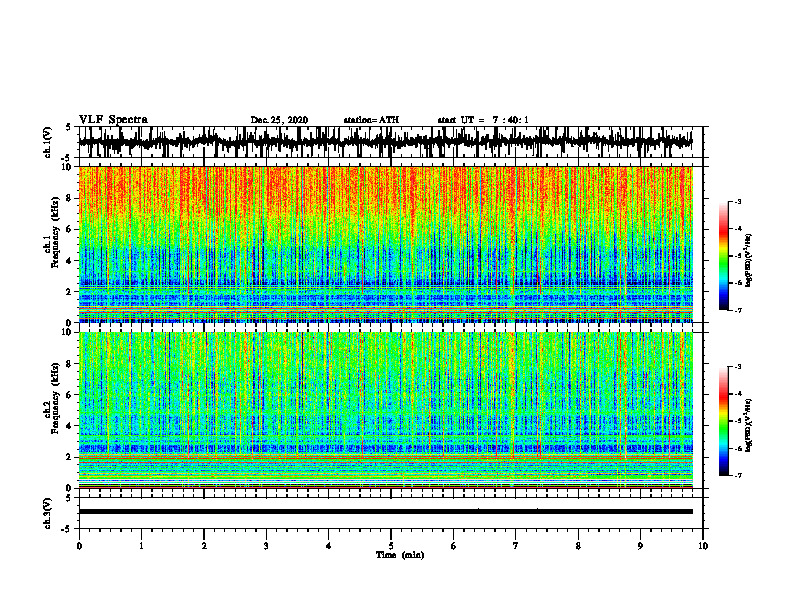The height and width of the screenshot is (612, 792).
Task: Click the '3' tick on the time axis
Action: pos(266,546)
